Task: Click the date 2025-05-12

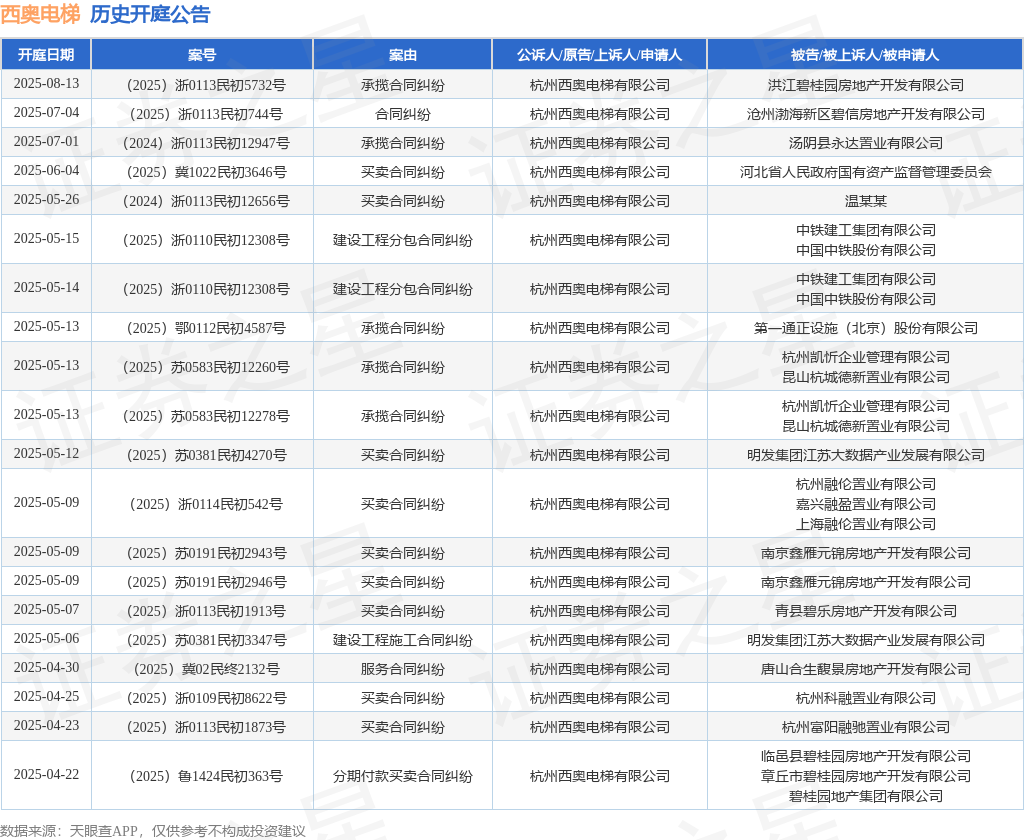Action: pos(46,453)
